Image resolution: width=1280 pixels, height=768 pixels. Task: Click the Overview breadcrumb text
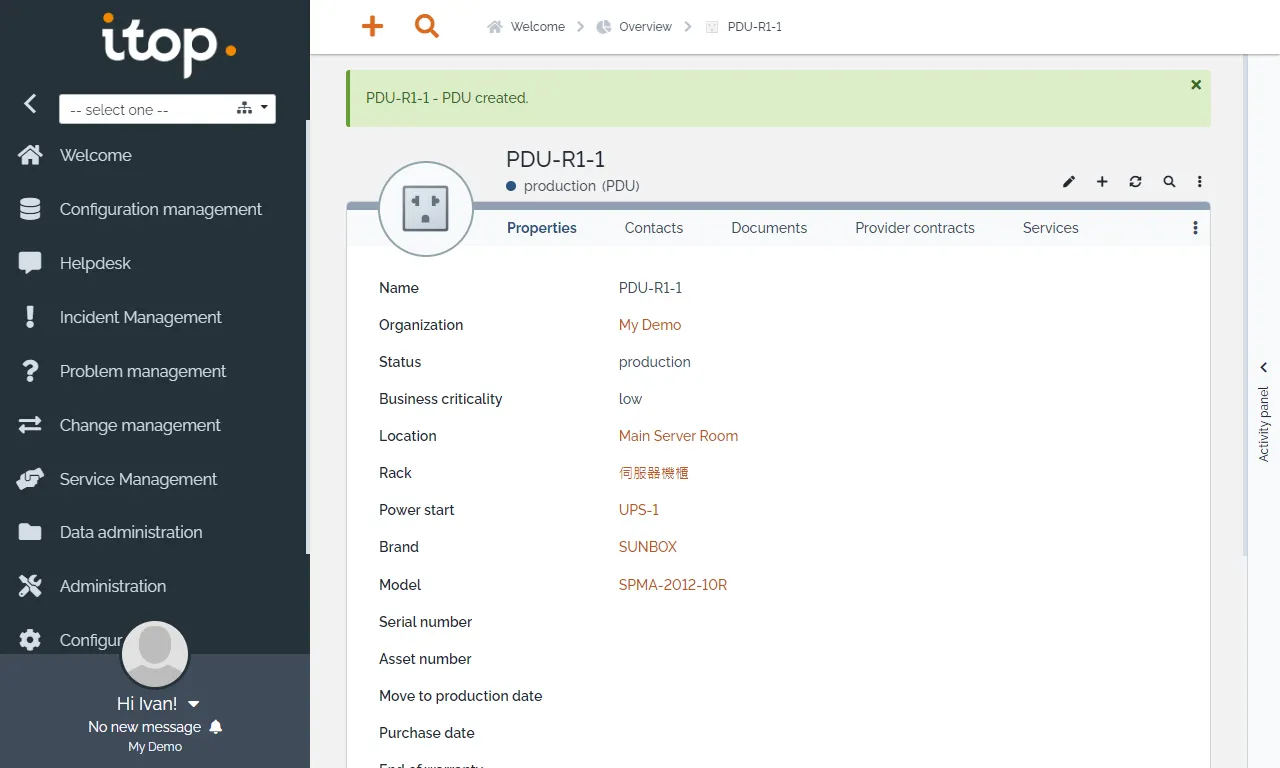coord(645,27)
